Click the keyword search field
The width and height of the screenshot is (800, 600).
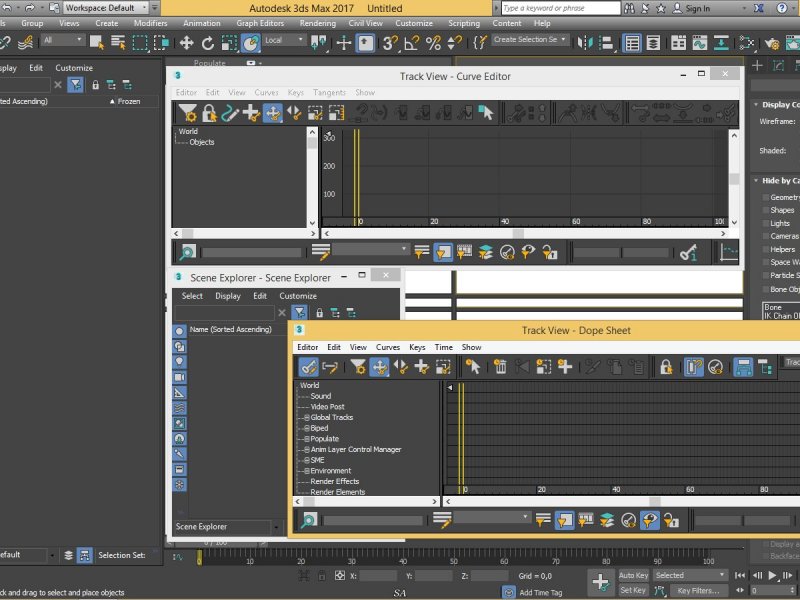pyautogui.click(x=561, y=8)
